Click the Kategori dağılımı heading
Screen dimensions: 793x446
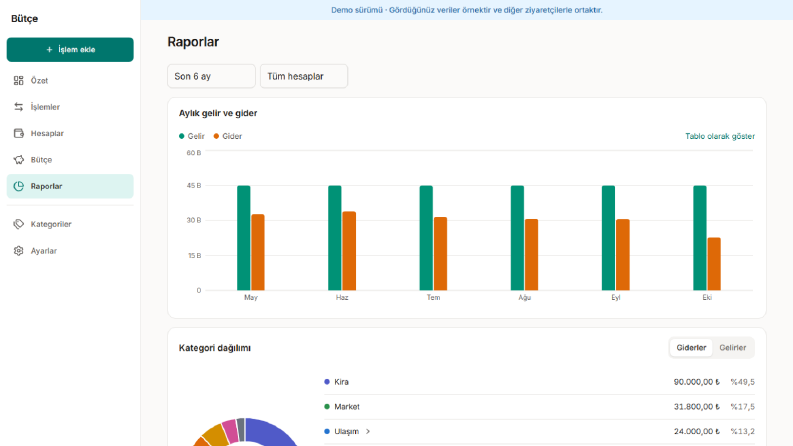(214, 348)
